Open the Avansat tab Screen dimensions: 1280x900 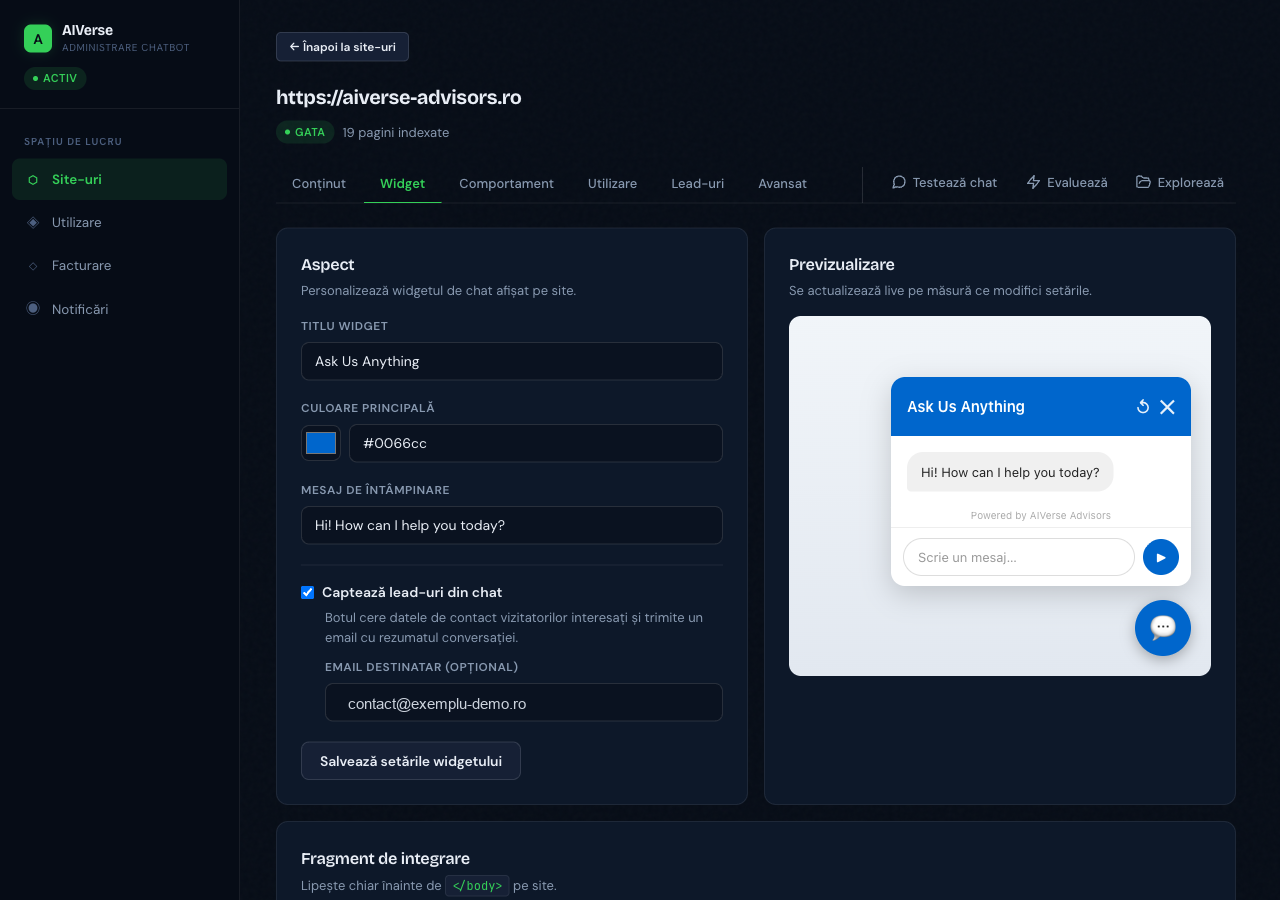click(x=782, y=183)
